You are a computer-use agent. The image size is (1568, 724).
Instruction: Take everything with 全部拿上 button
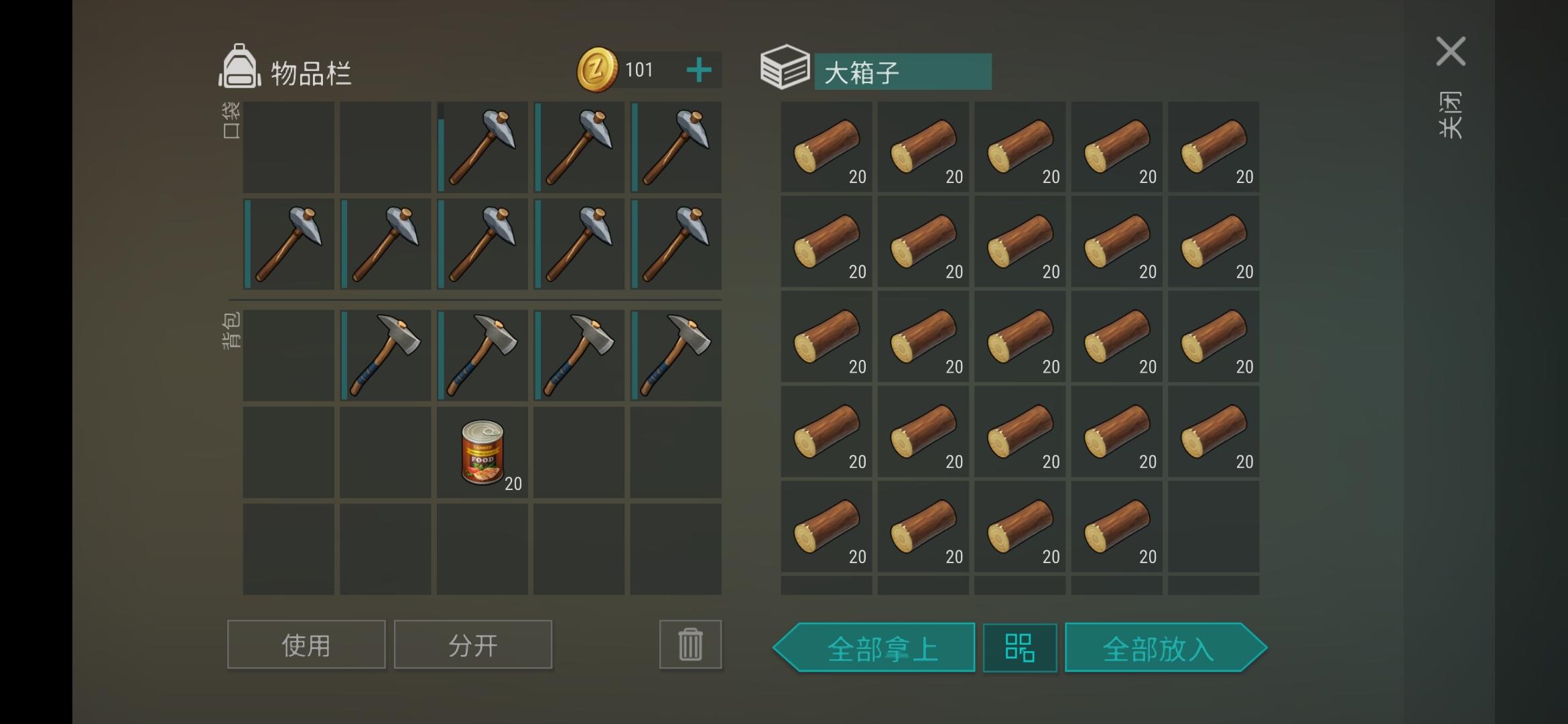pyautogui.click(x=874, y=648)
